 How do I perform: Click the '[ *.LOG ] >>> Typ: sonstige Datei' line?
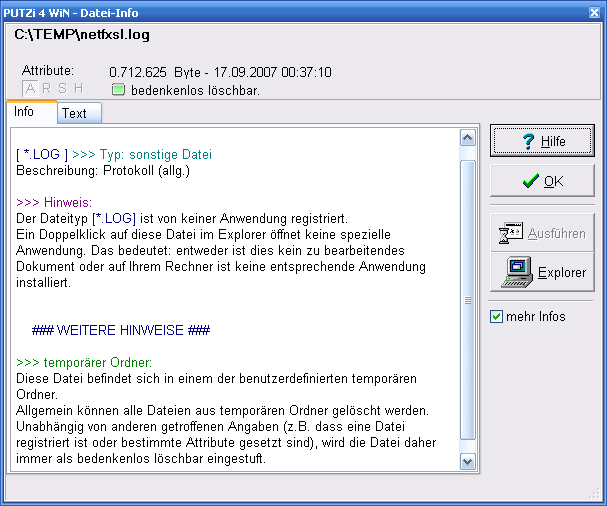[x=114, y=154]
